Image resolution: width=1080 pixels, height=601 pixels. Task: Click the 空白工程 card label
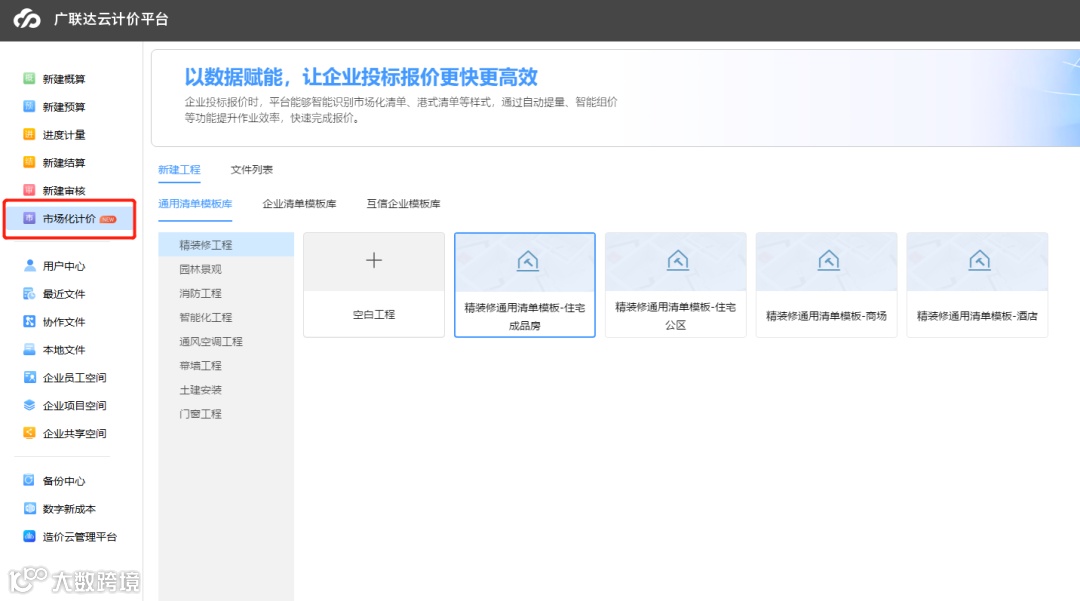tap(374, 315)
